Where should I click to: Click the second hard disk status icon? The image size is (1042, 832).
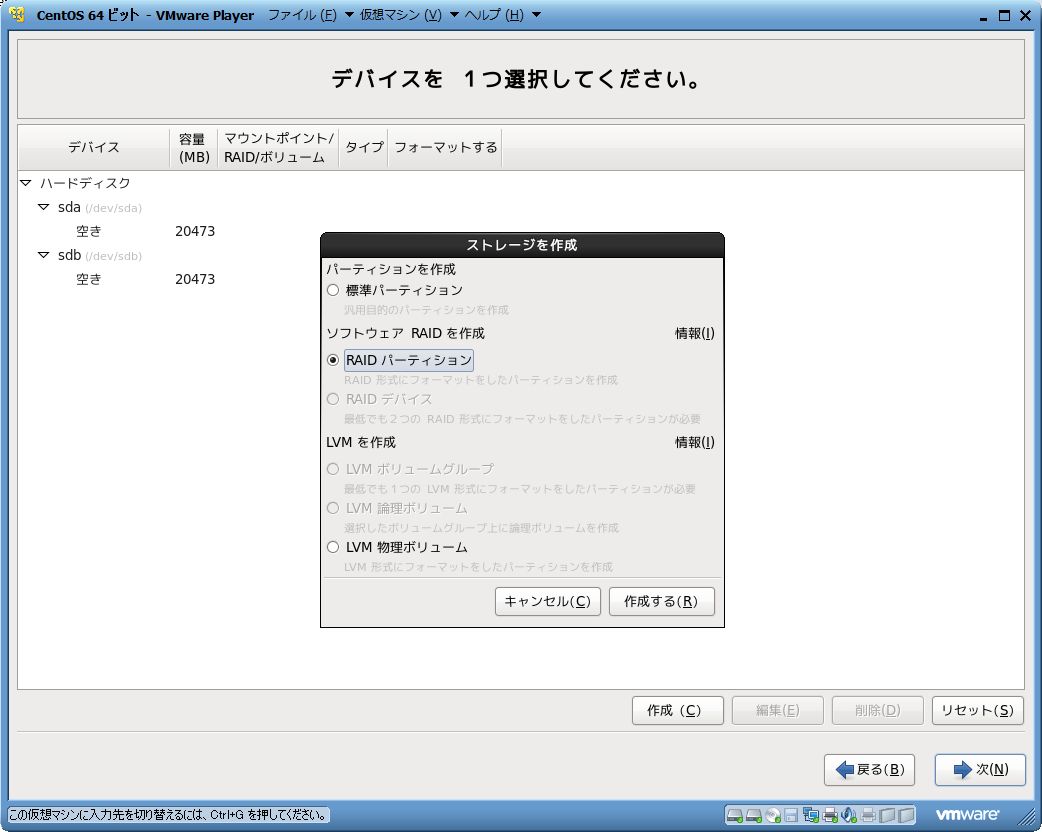[754, 815]
